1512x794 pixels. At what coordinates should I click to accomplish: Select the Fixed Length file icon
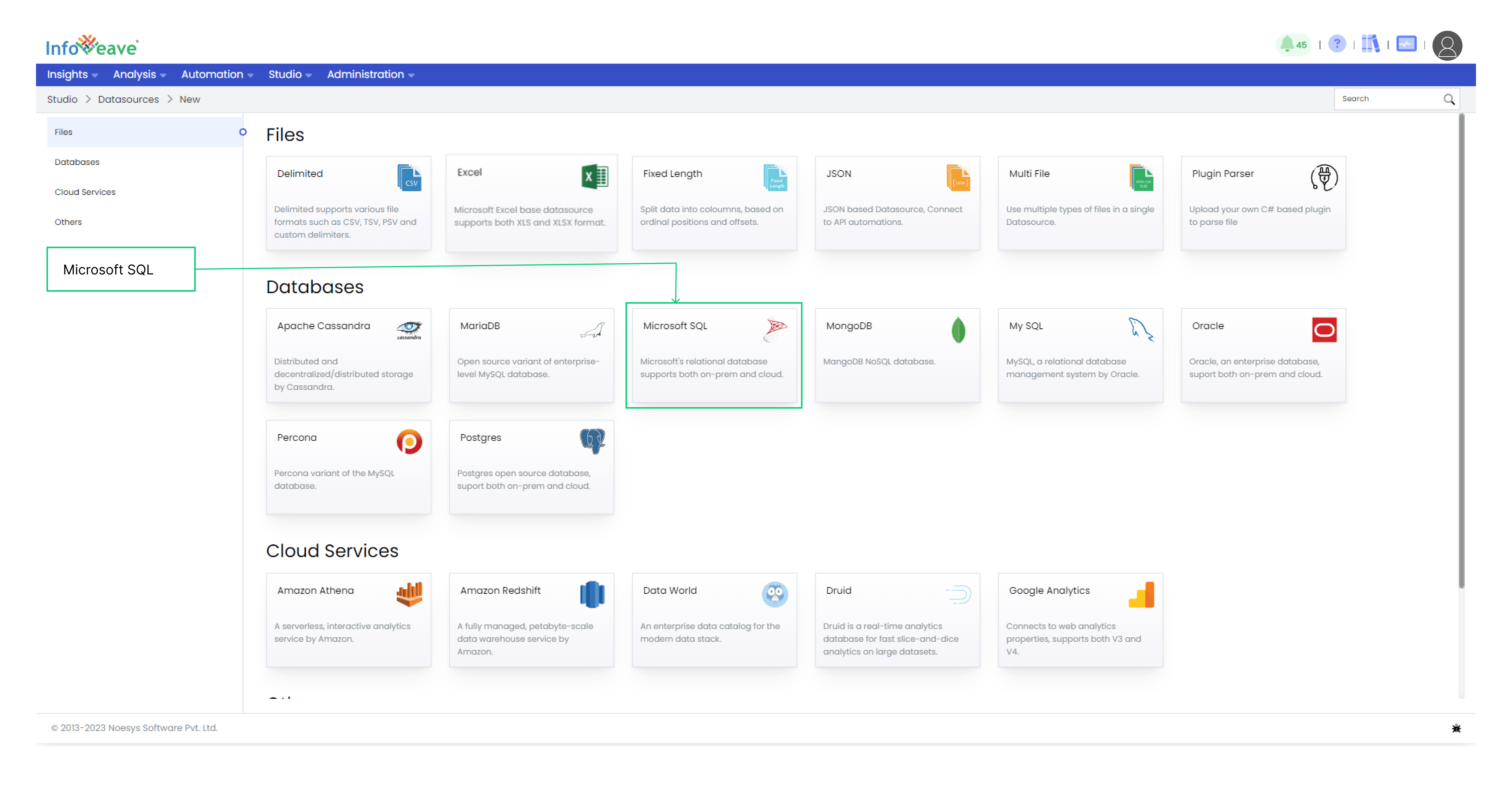pos(775,178)
